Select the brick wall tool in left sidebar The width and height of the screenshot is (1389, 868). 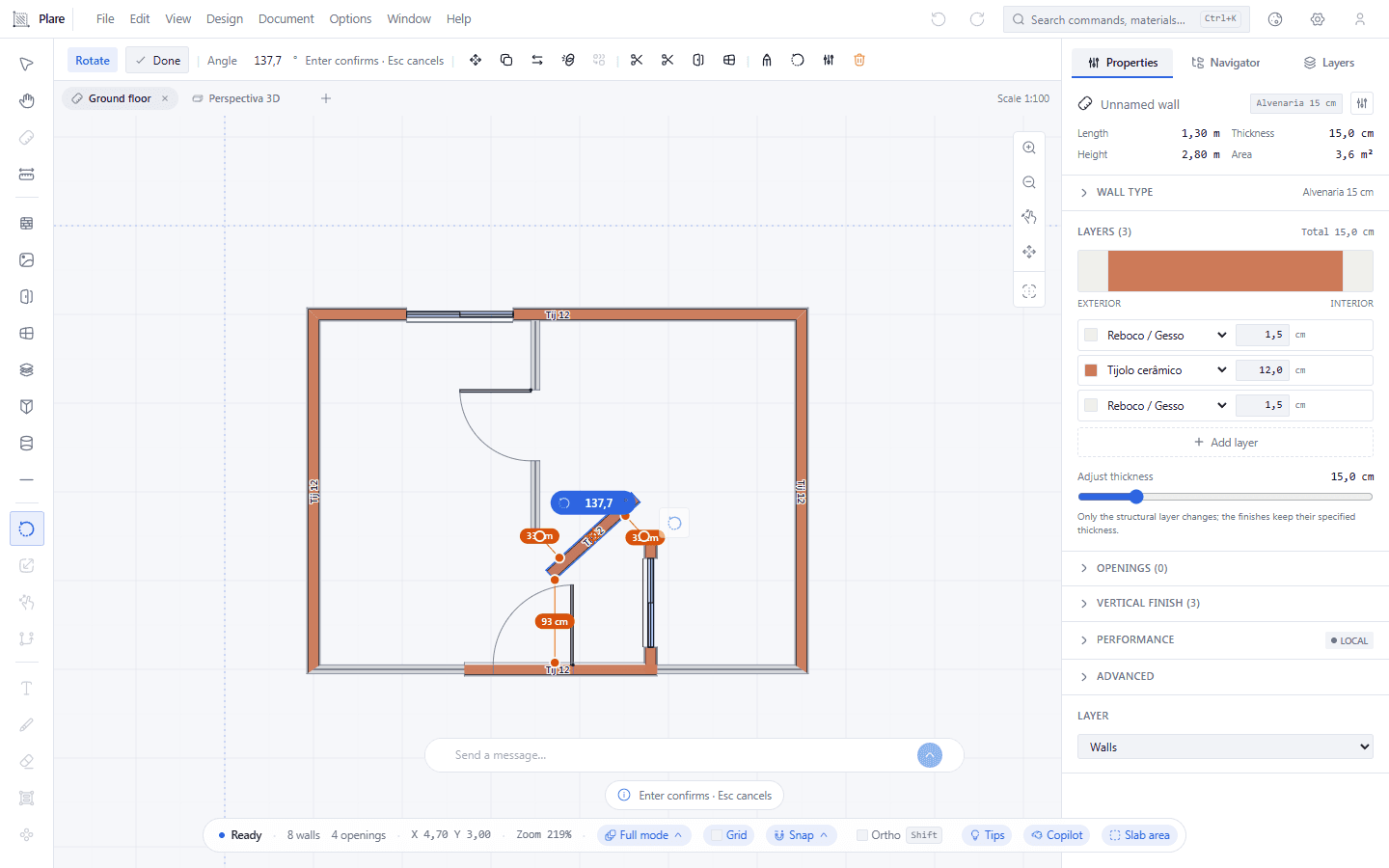(x=27, y=223)
